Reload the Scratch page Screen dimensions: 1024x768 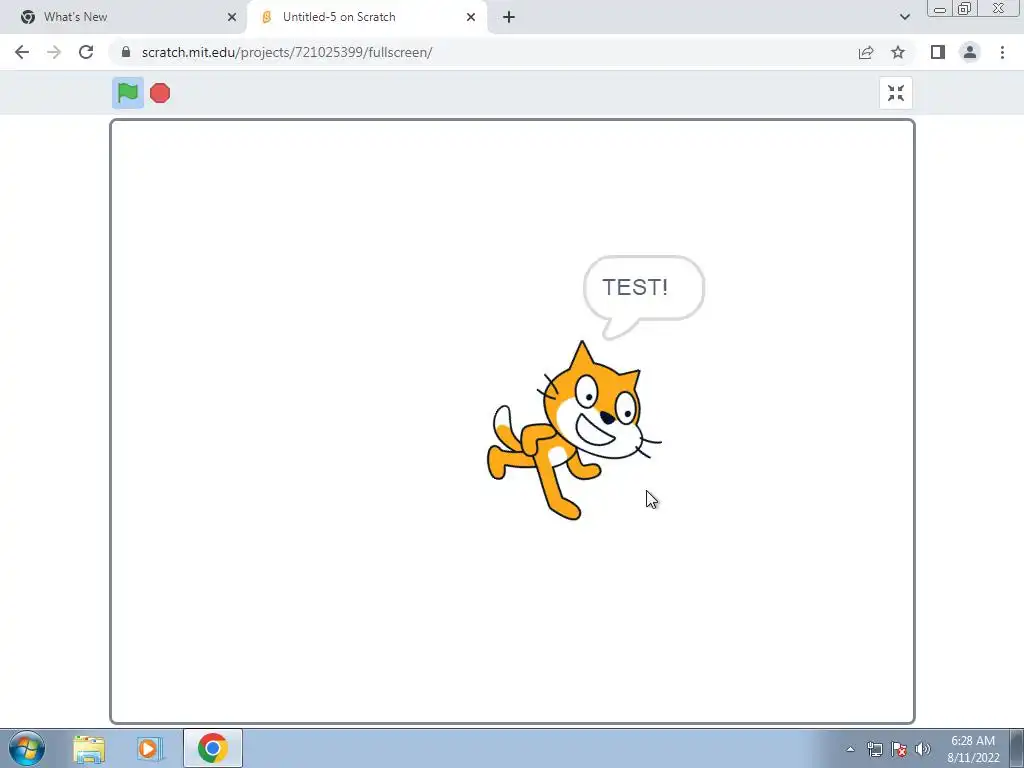[x=86, y=52]
